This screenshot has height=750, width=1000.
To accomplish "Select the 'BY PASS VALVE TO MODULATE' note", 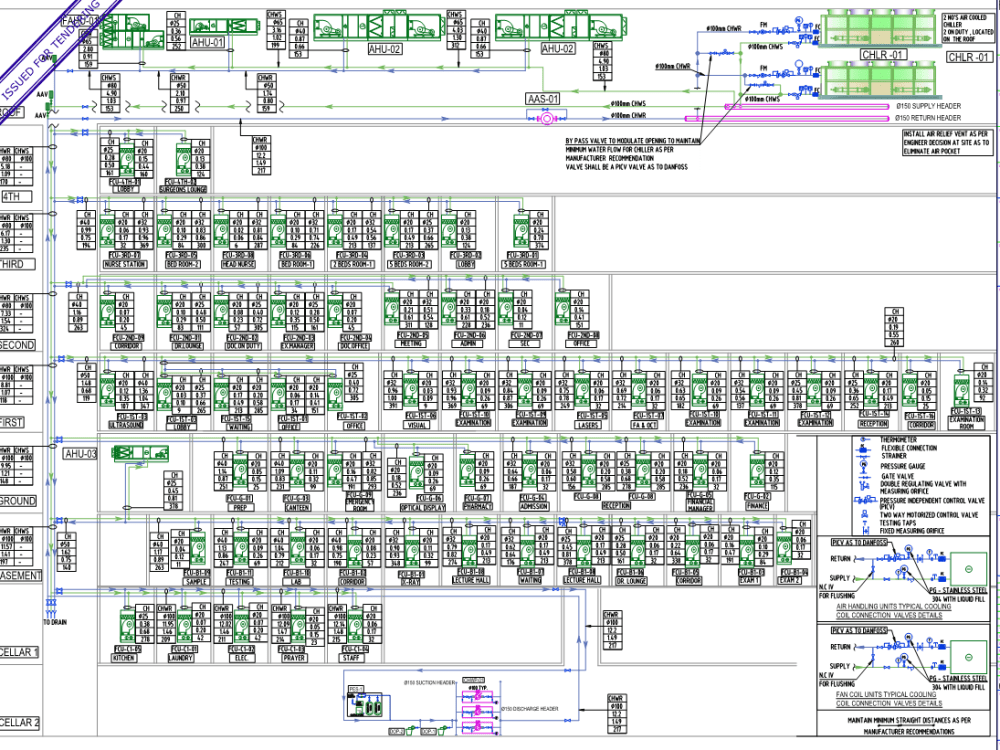I will coord(633,154).
